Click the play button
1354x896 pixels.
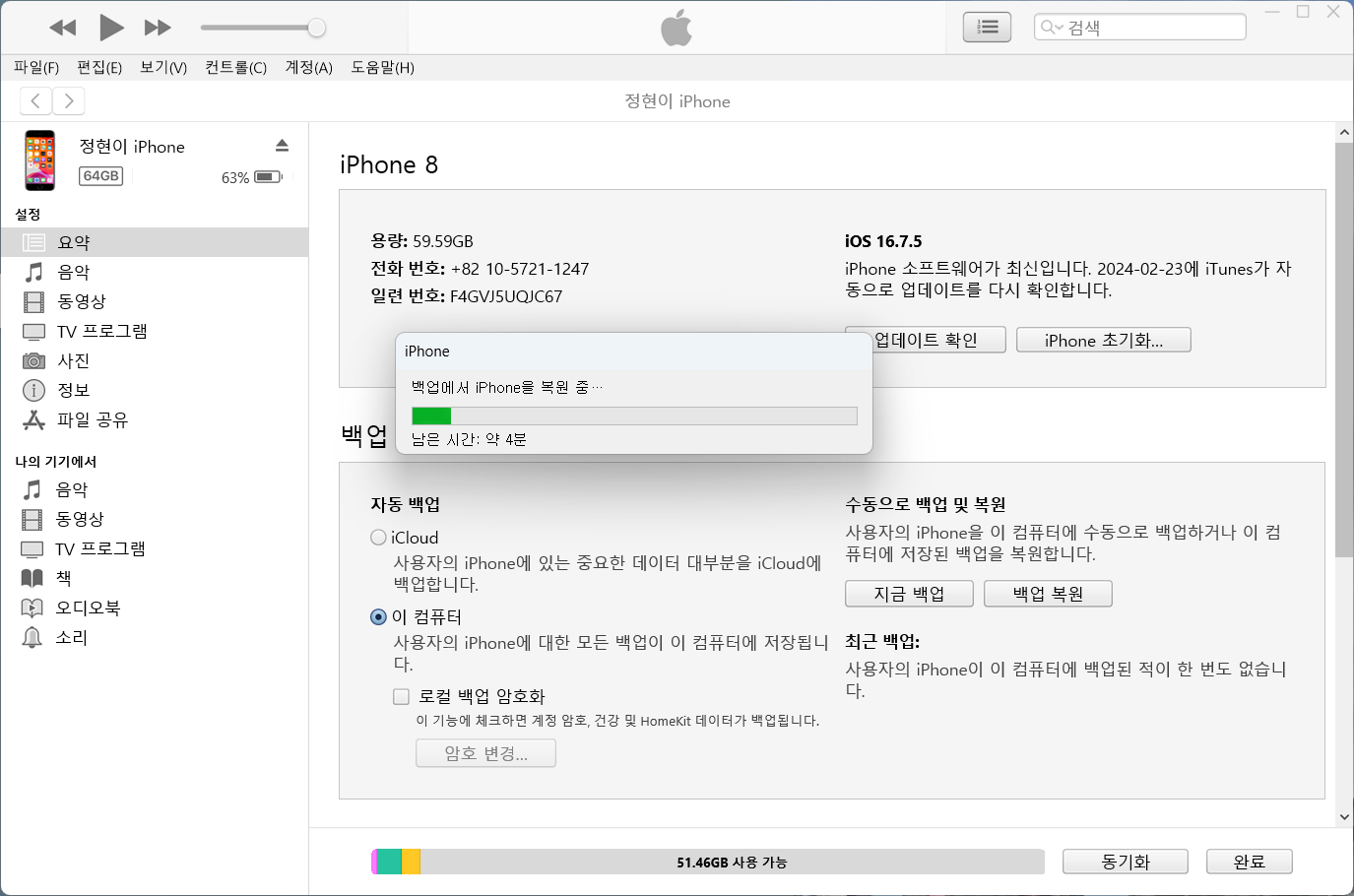tap(111, 28)
